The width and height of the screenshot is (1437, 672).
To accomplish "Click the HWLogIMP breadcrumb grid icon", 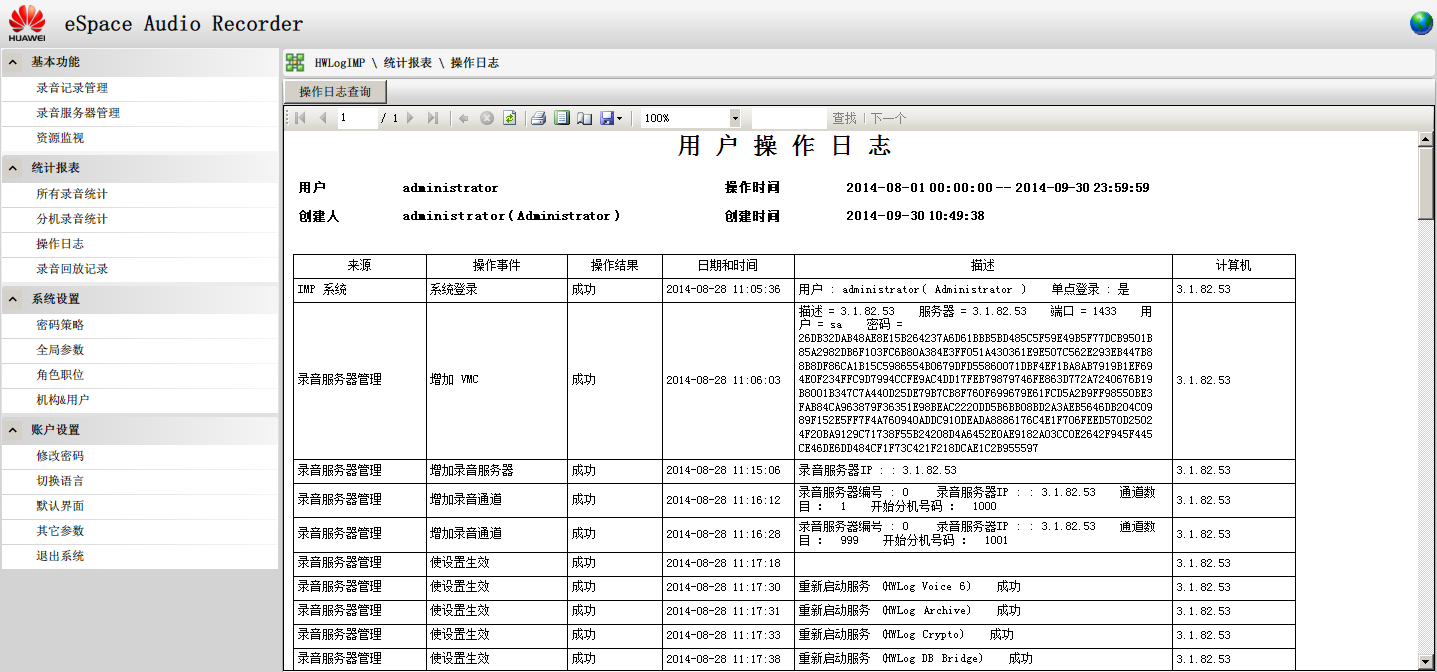I will pos(295,63).
